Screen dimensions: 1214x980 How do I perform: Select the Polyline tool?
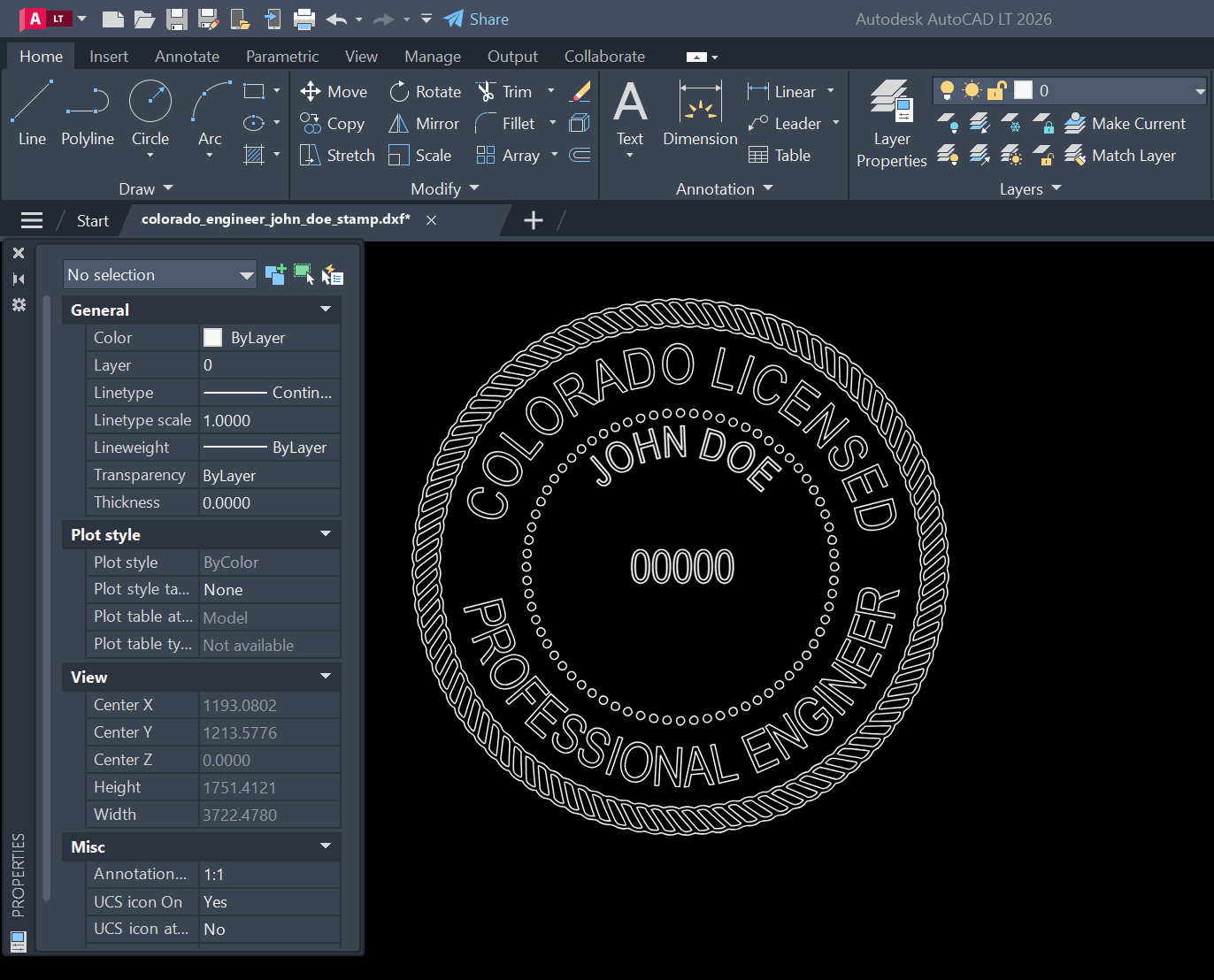[88, 113]
